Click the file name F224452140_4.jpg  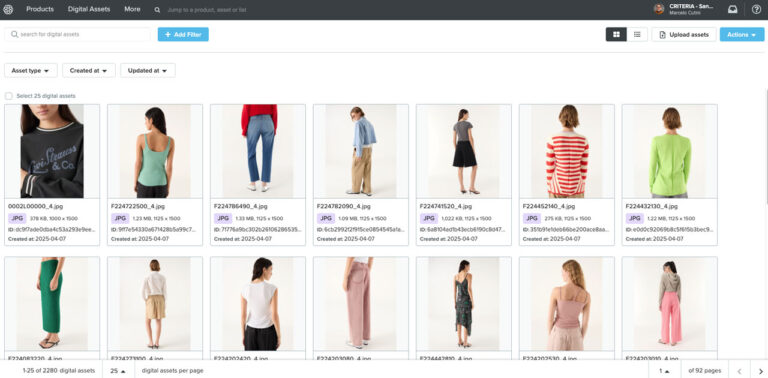[x=549, y=206]
